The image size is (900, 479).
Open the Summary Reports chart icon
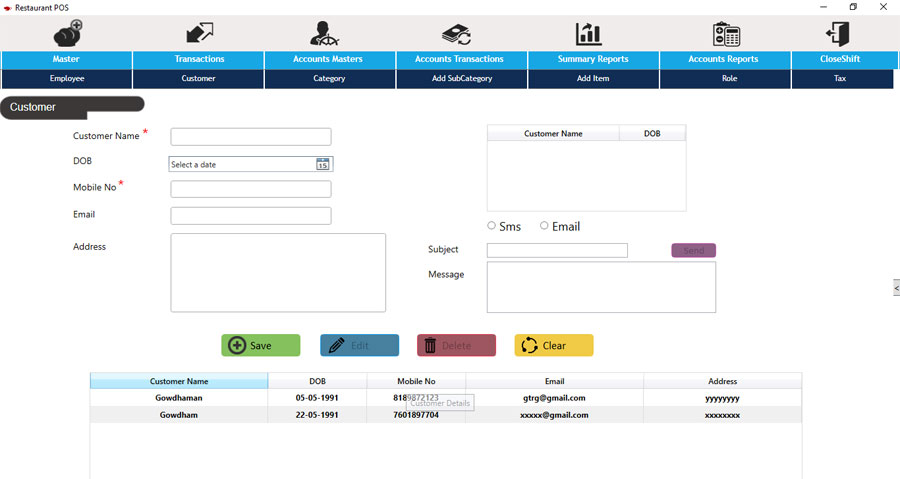589,33
